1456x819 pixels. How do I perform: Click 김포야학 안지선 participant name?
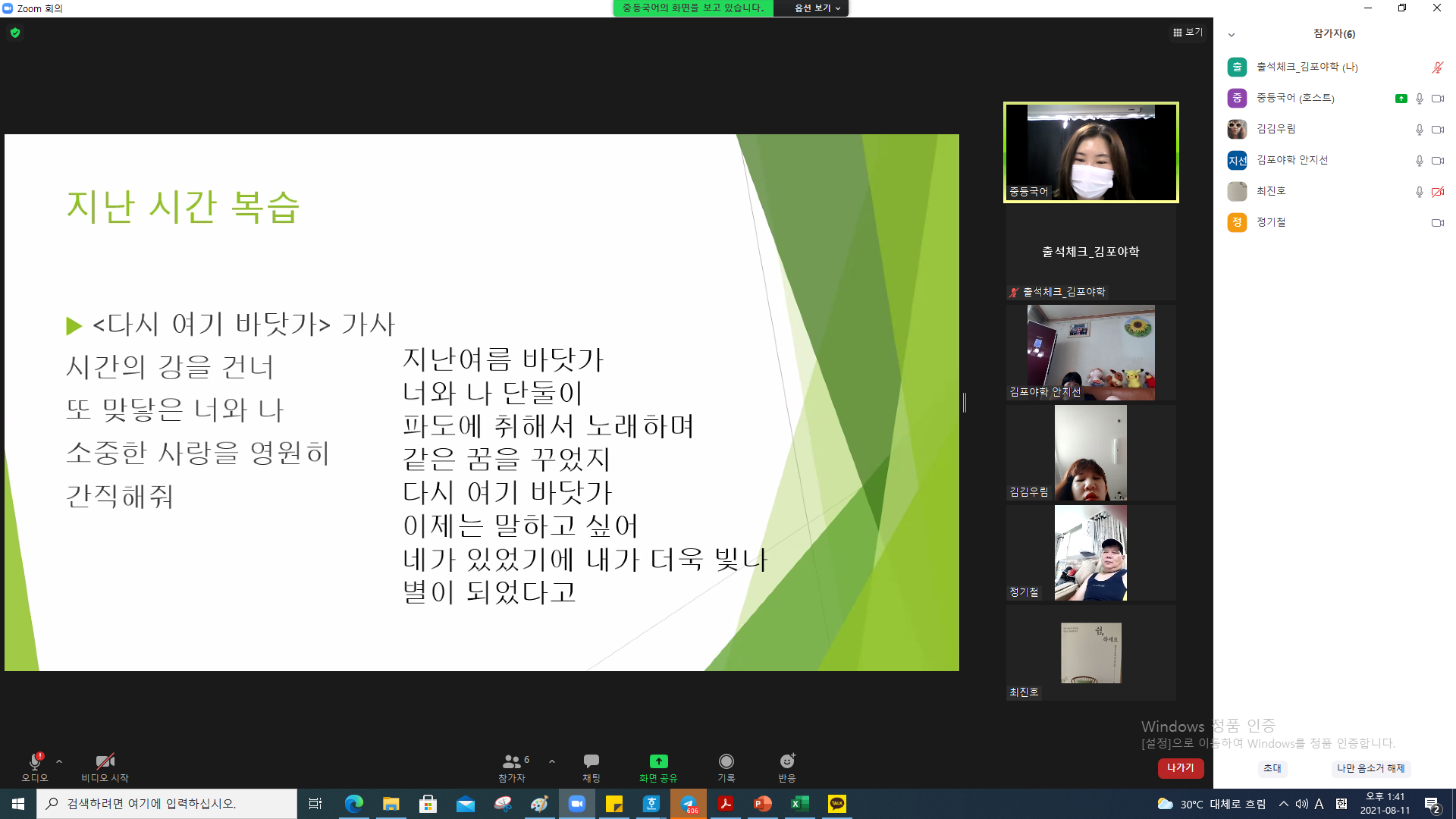tap(1292, 160)
